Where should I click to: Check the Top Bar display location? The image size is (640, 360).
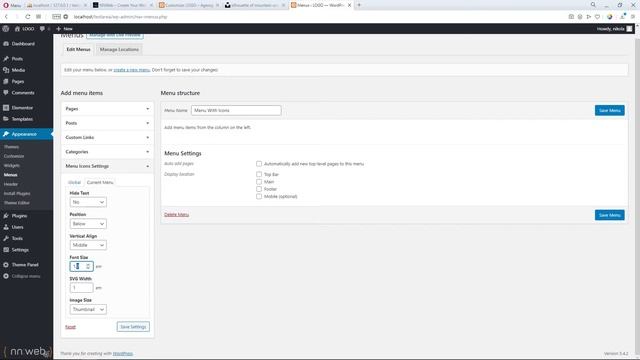(x=259, y=174)
